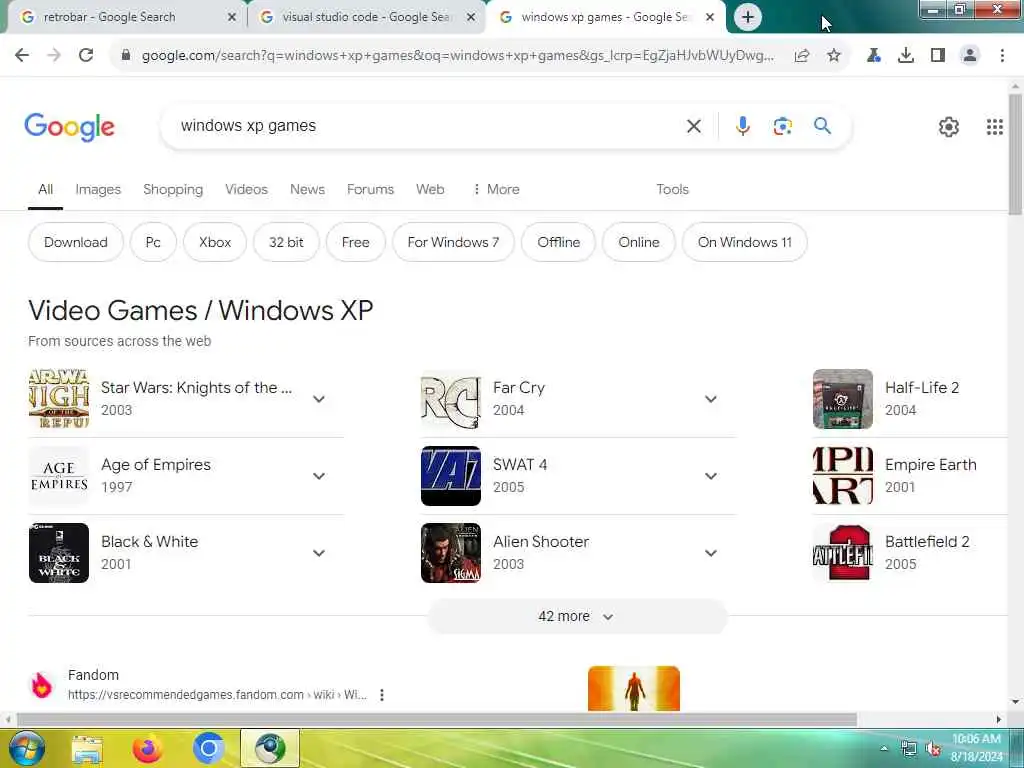Switch to the Web results tab
1024x768 pixels.
click(x=430, y=189)
